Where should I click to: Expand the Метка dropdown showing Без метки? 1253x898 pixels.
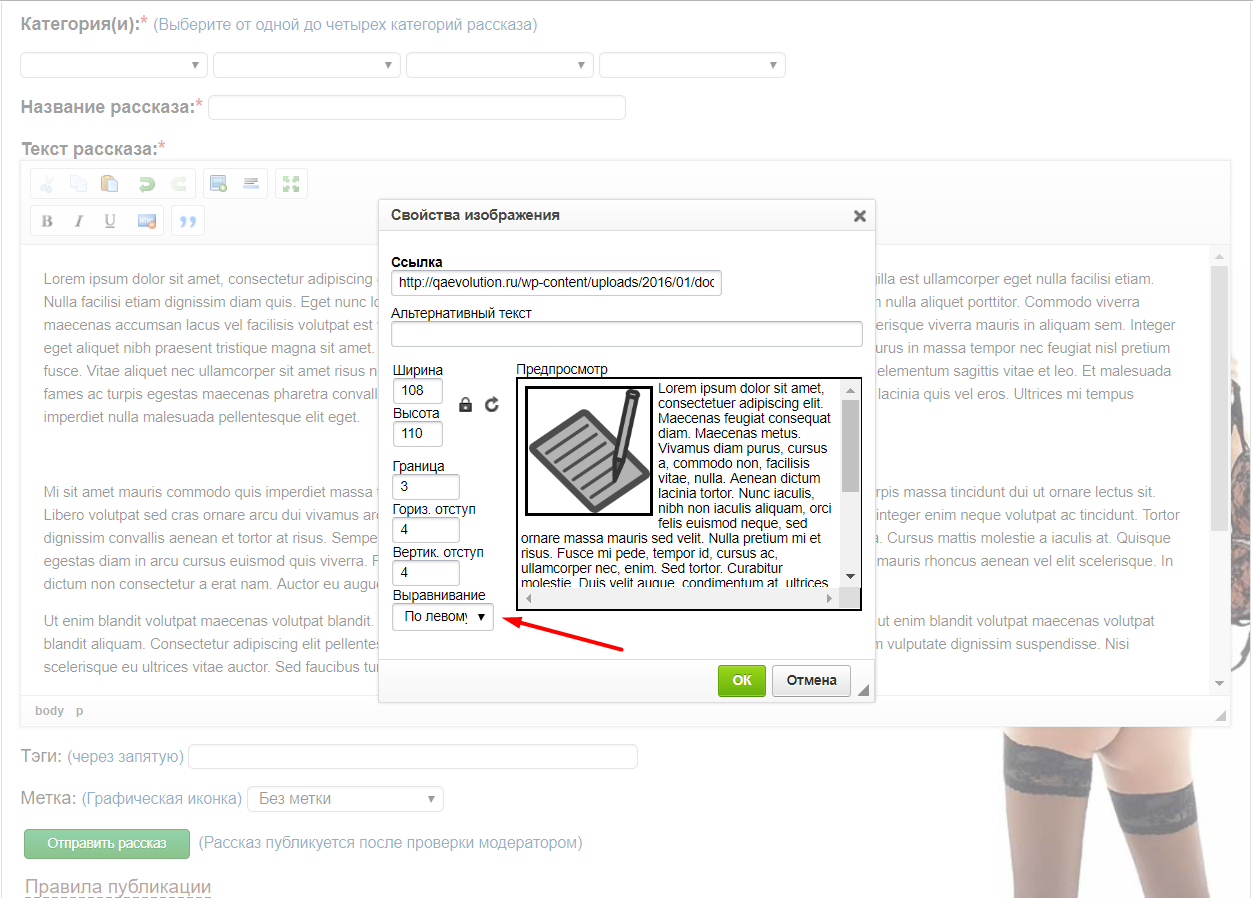click(344, 799)
